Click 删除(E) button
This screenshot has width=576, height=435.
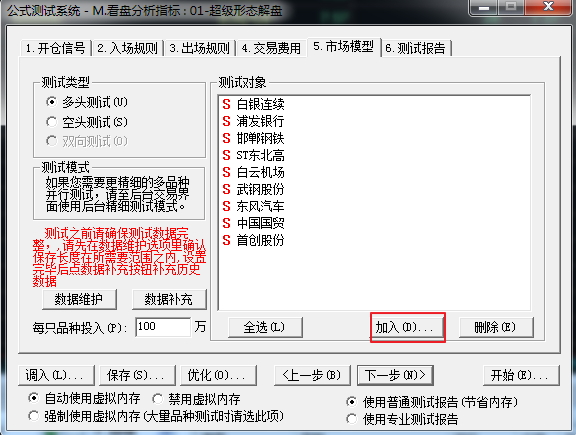[496, 327]
